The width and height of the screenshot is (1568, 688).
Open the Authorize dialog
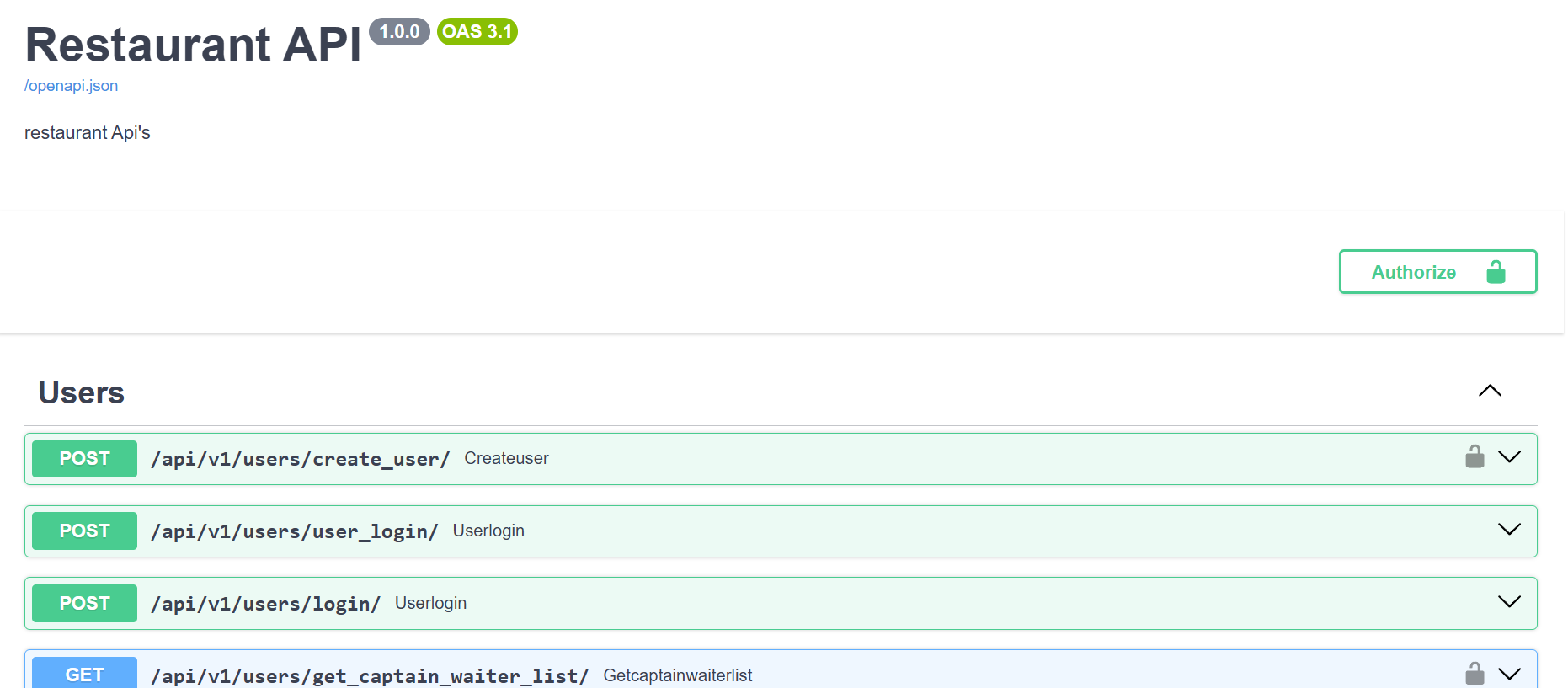click(1437, 272)
